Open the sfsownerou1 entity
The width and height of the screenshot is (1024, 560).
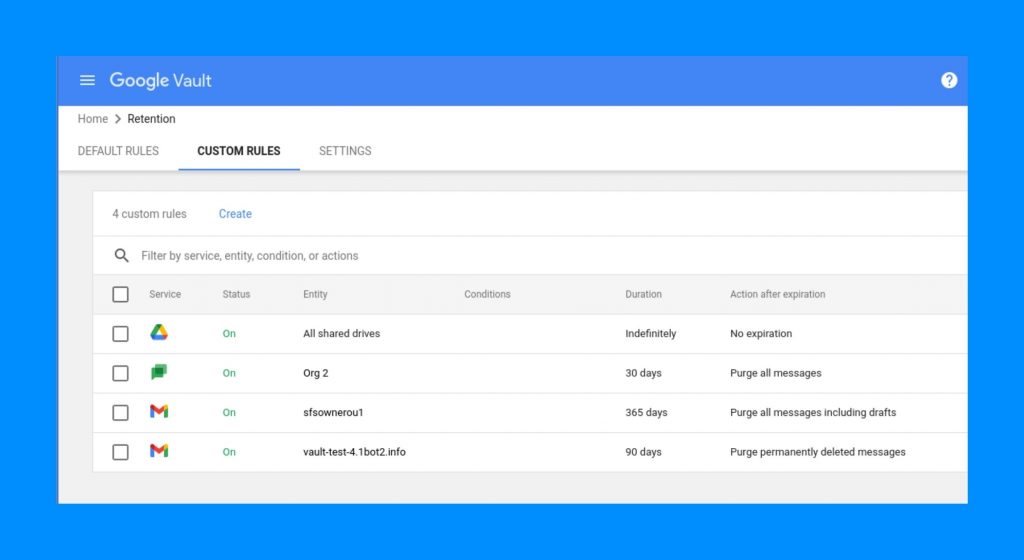coord(333,412)
